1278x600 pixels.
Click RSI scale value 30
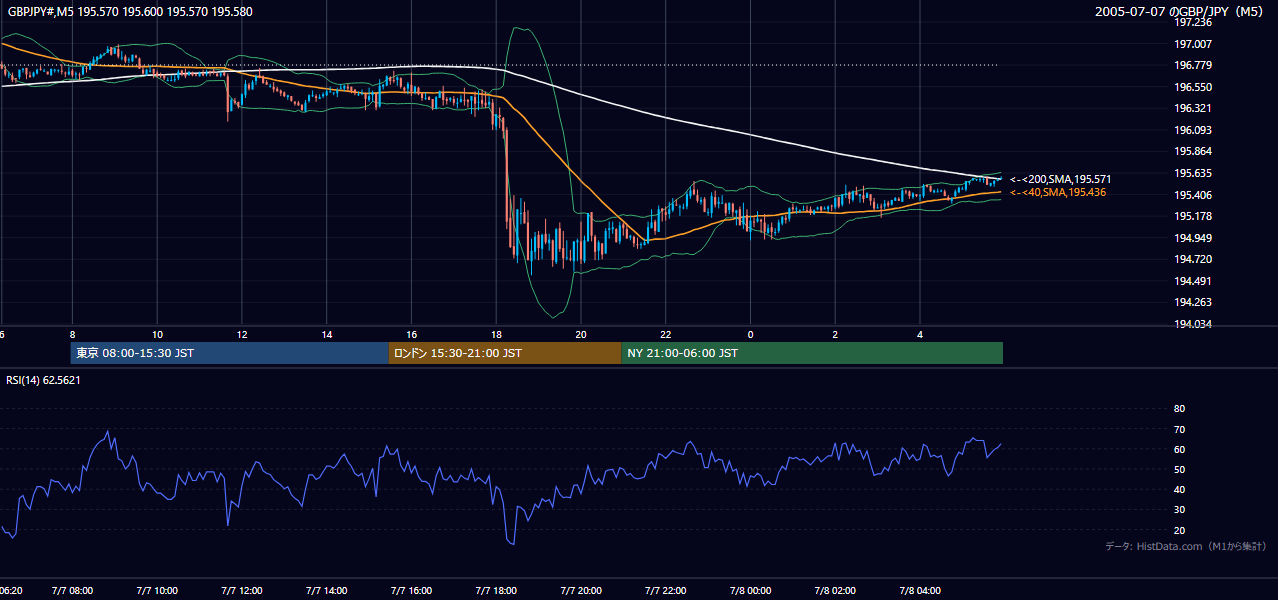(x=1179, y=510)
